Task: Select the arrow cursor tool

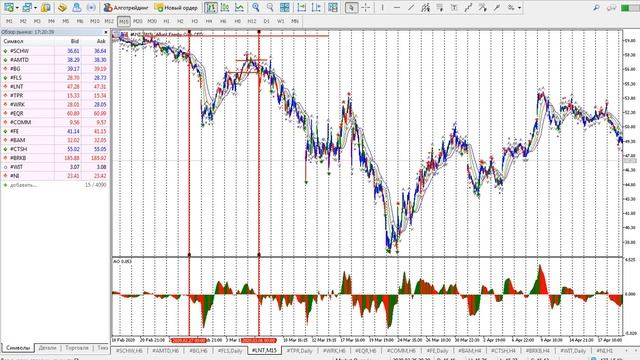Action: 351,7
